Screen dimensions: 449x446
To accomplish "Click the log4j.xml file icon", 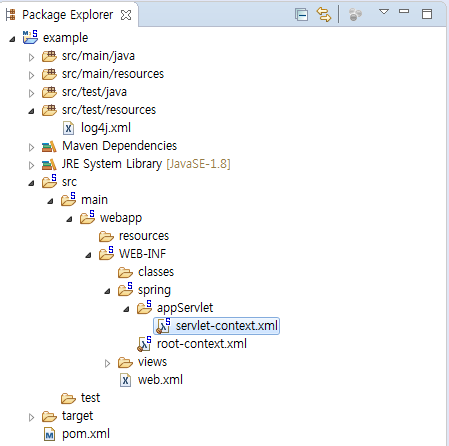I will tap(68, 128).
